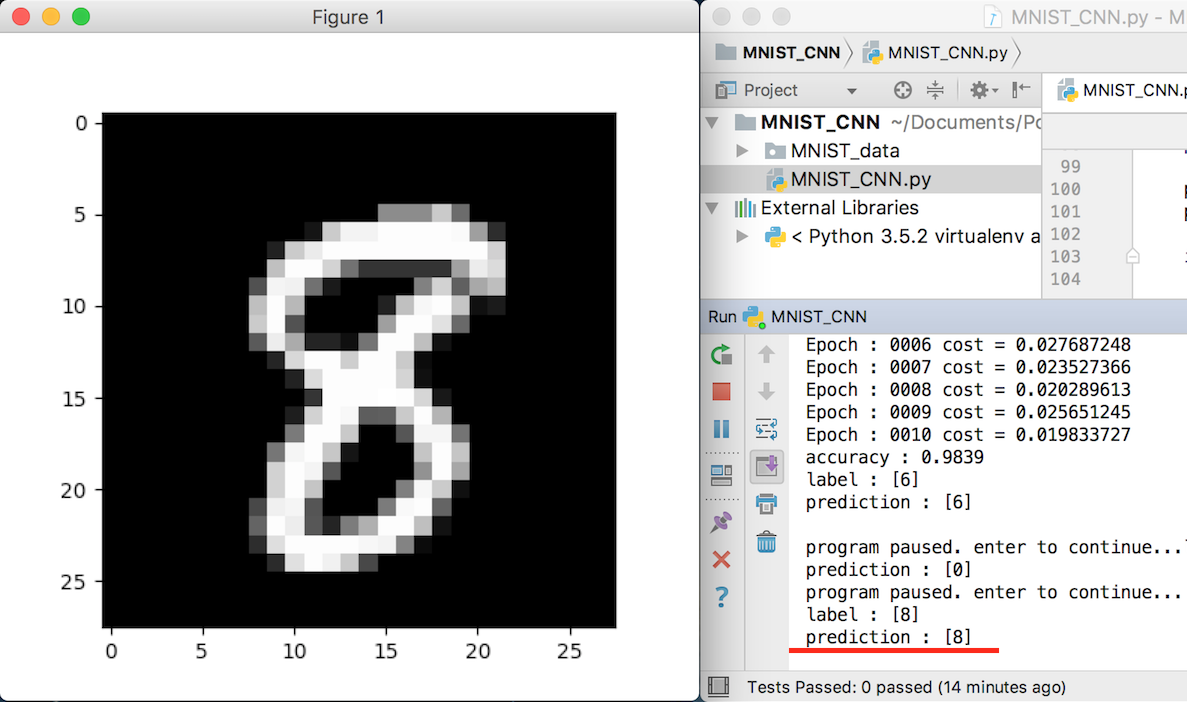The height and width of the screenshot is (702, 1187).
Task: Collapse the MNIST_CNN root folder triangle
Action: point(712,122)
